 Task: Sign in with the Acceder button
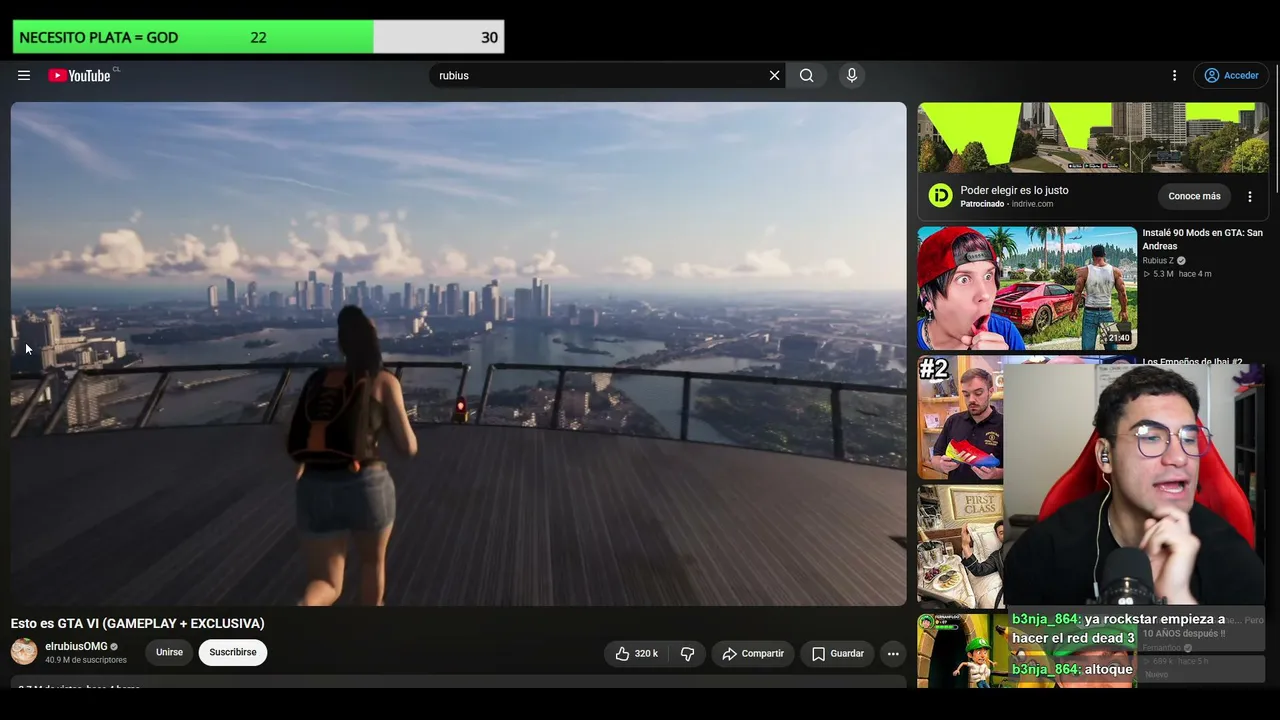(1231, 75)
